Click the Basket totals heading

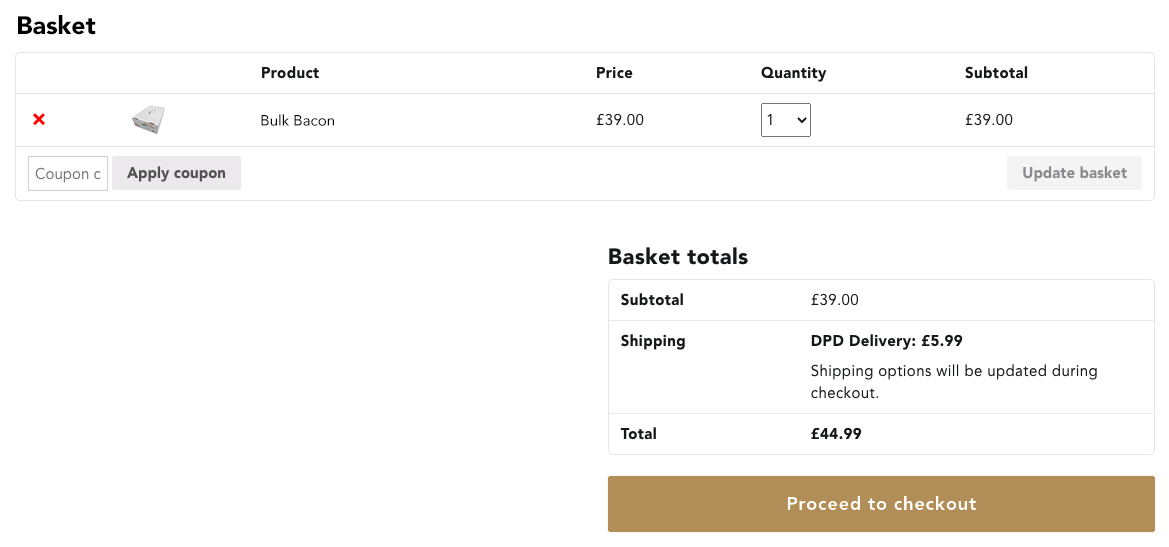pyautogui.click(x=678, y=257)
